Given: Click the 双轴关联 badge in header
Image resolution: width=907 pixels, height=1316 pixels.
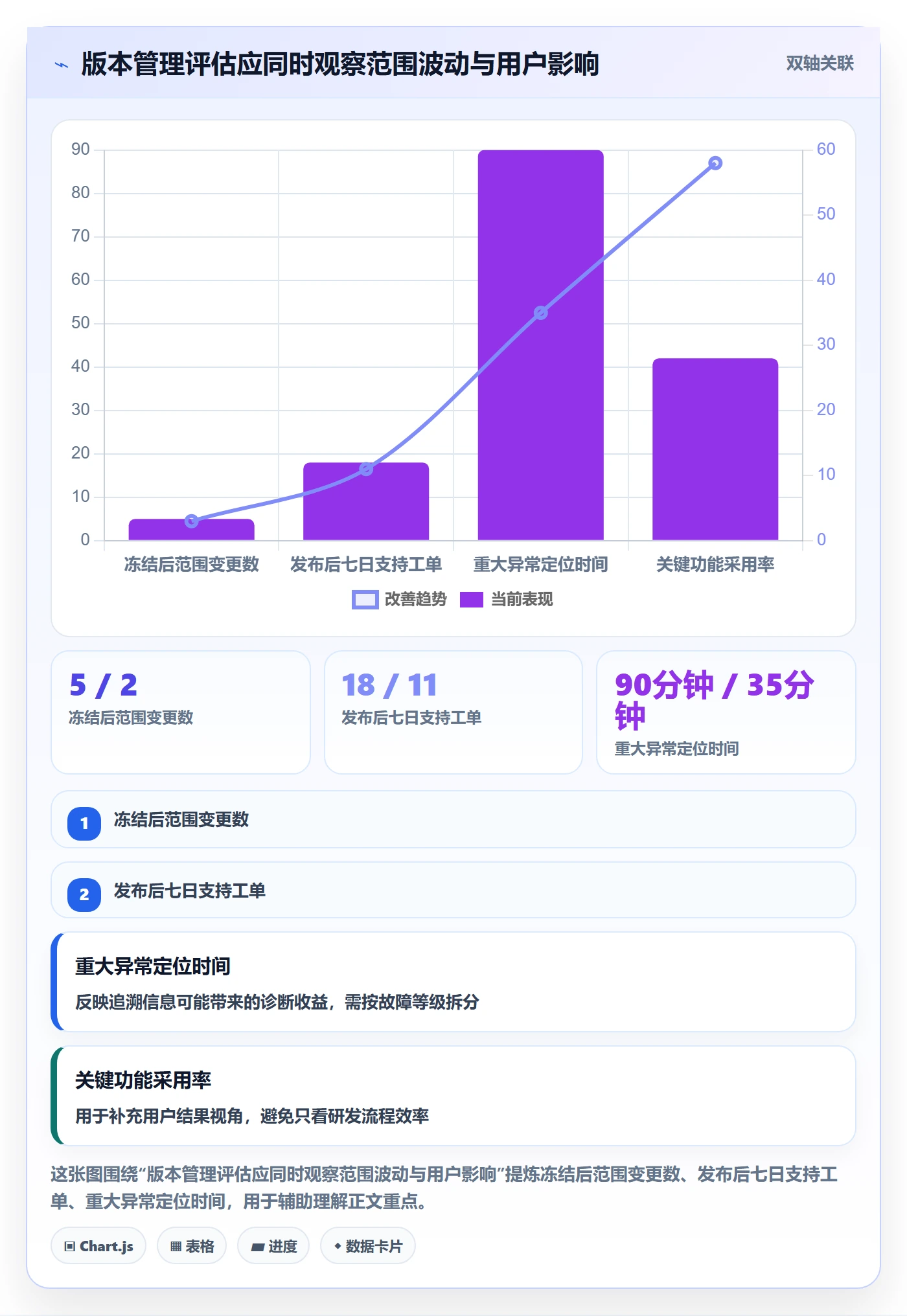Looking at the screenshot, I should click(820, 63).
